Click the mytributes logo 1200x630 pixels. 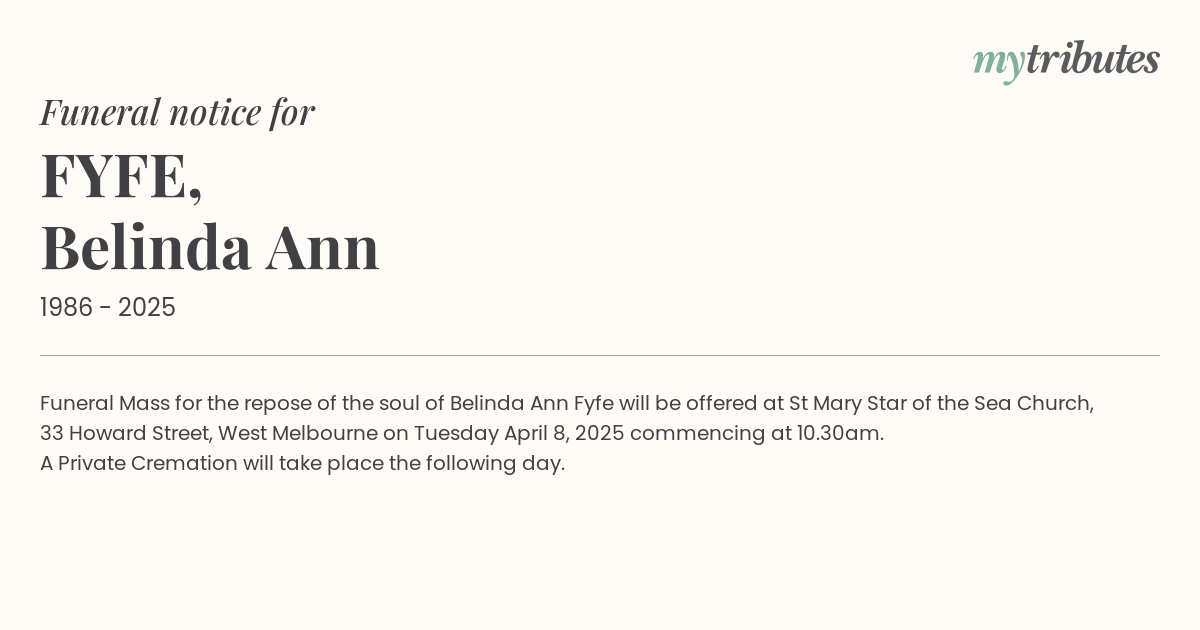pos(1066,61)
